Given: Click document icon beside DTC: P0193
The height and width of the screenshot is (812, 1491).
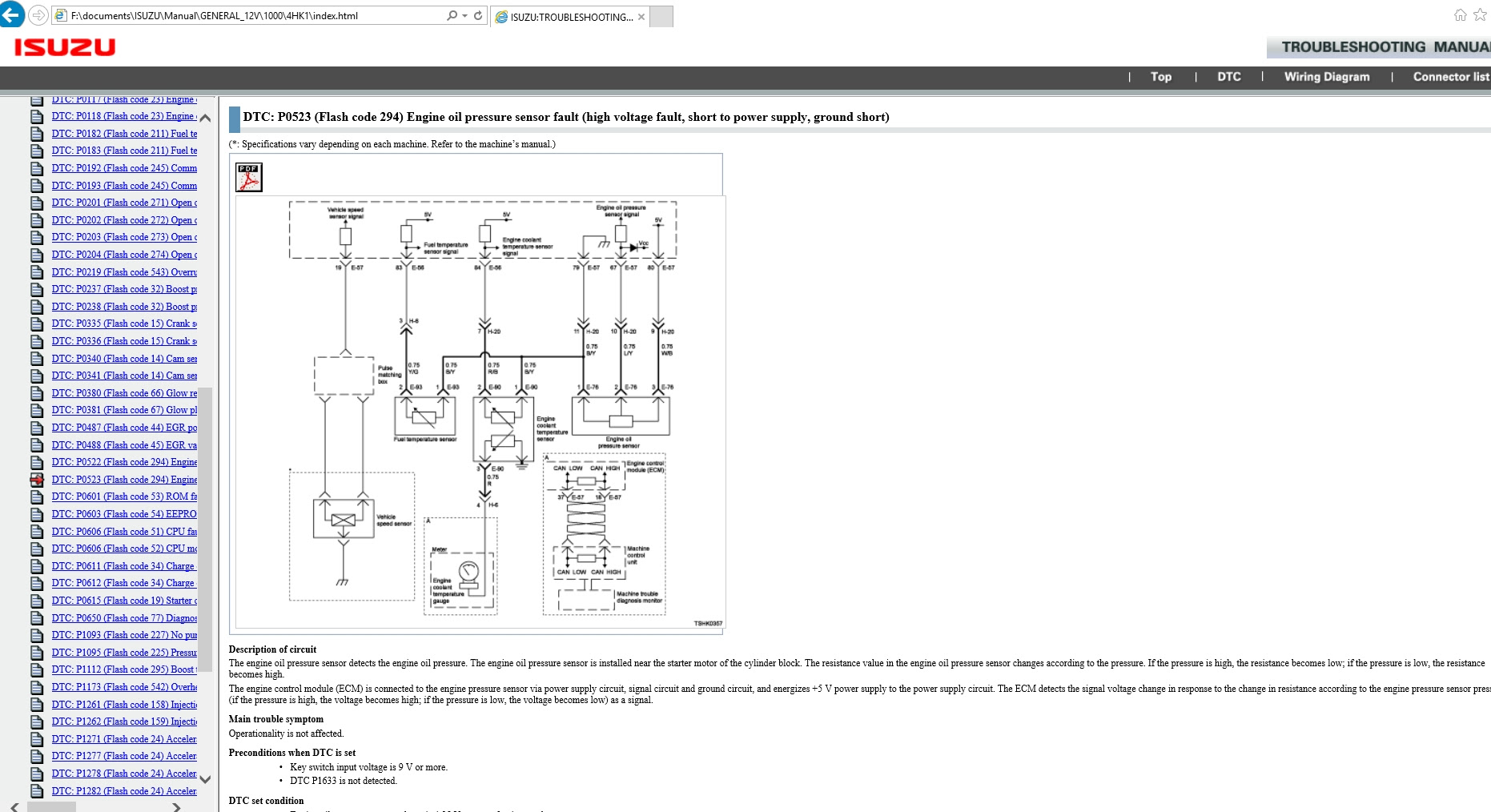Looking at the screenshot, I should [37, 186].
